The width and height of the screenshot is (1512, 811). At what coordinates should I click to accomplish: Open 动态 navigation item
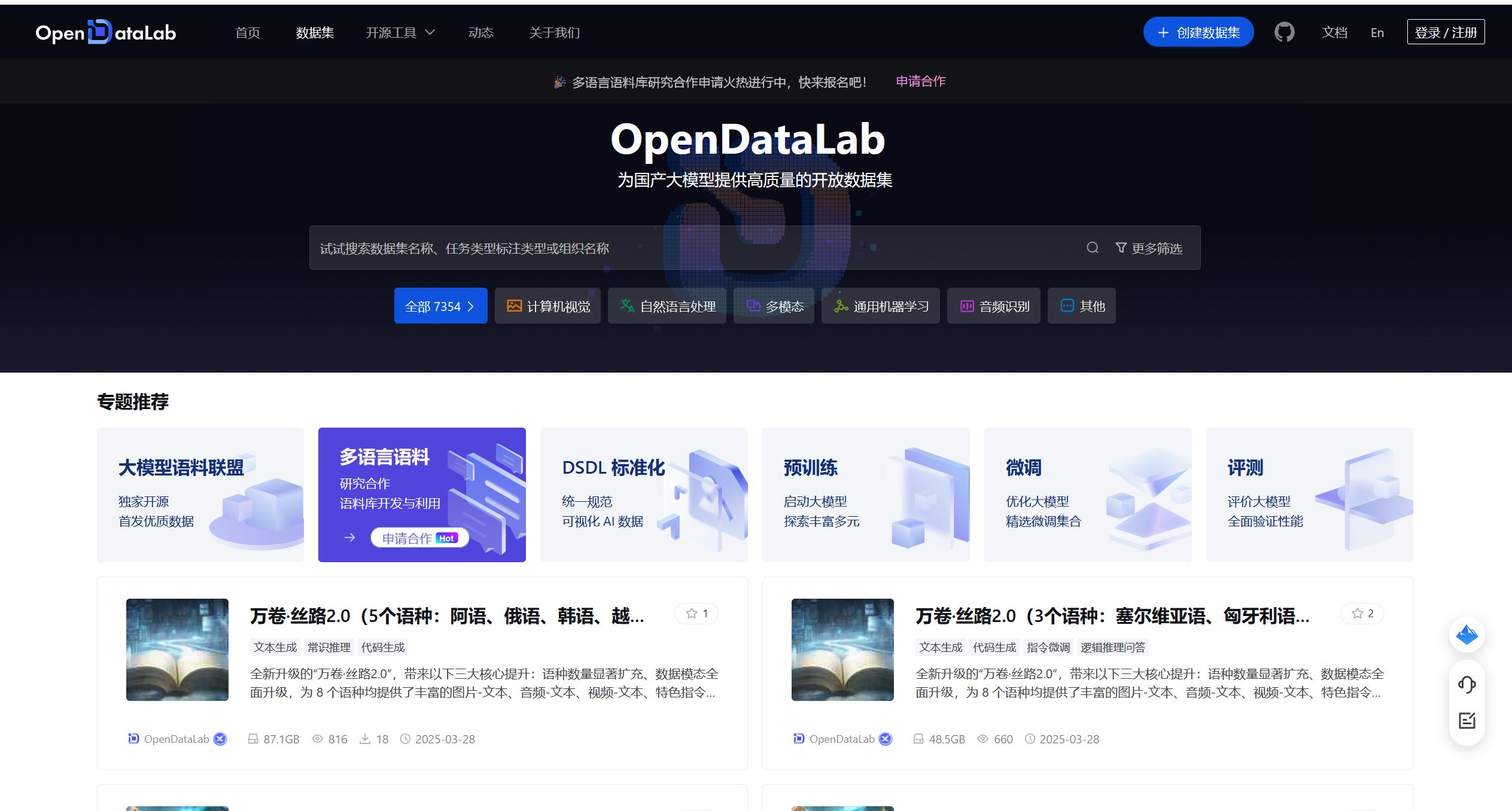pyautogui.click(x=481, y=33)
